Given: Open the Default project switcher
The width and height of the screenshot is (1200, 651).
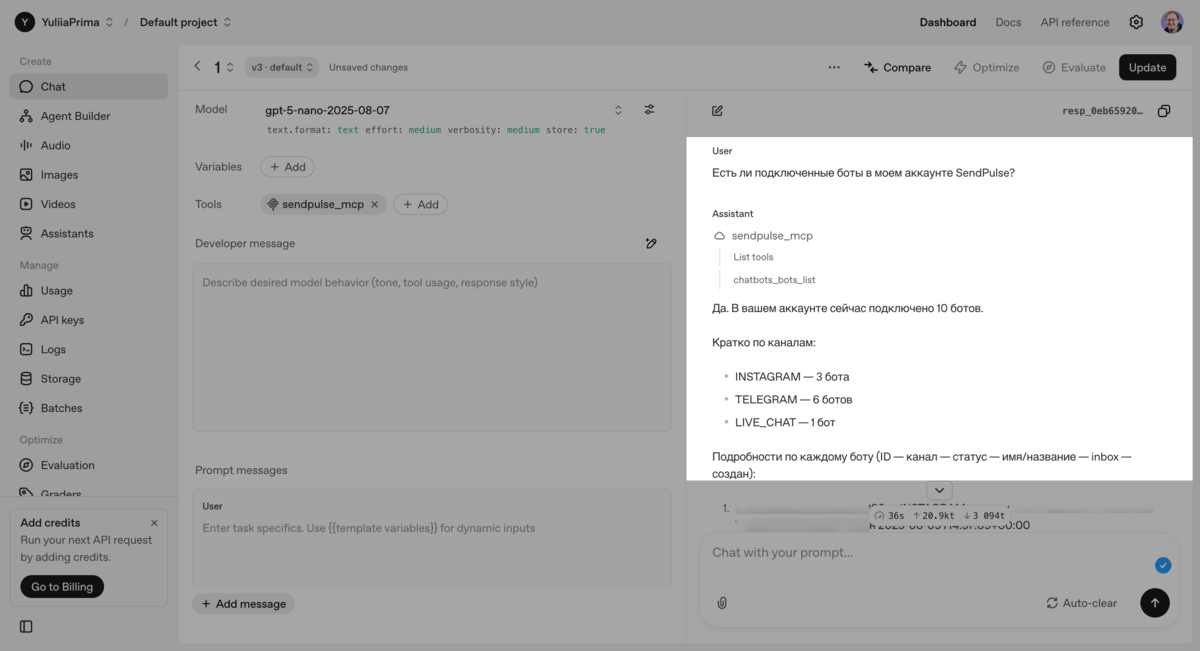Looking at the screenshot, I should [x=185, y=22].
